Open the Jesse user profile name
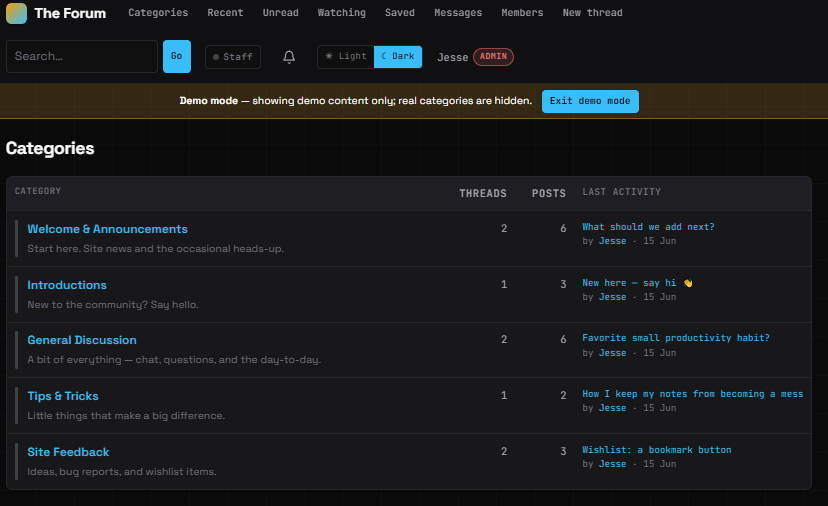Image resolution: width=828 pixels, height=506 pixels. tap(453, 57)
